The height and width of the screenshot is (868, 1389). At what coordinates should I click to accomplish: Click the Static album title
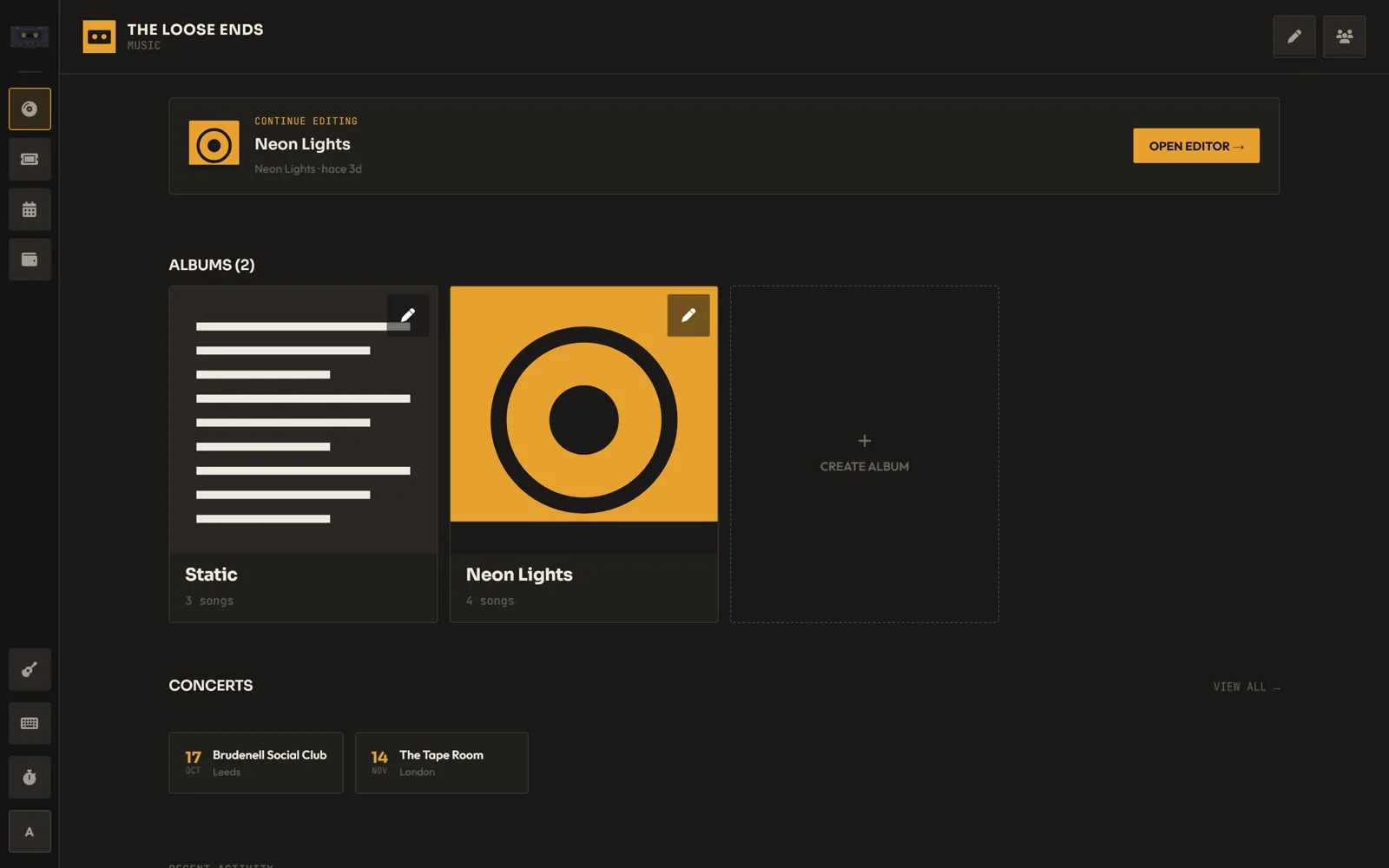click(x=211, y=575)
